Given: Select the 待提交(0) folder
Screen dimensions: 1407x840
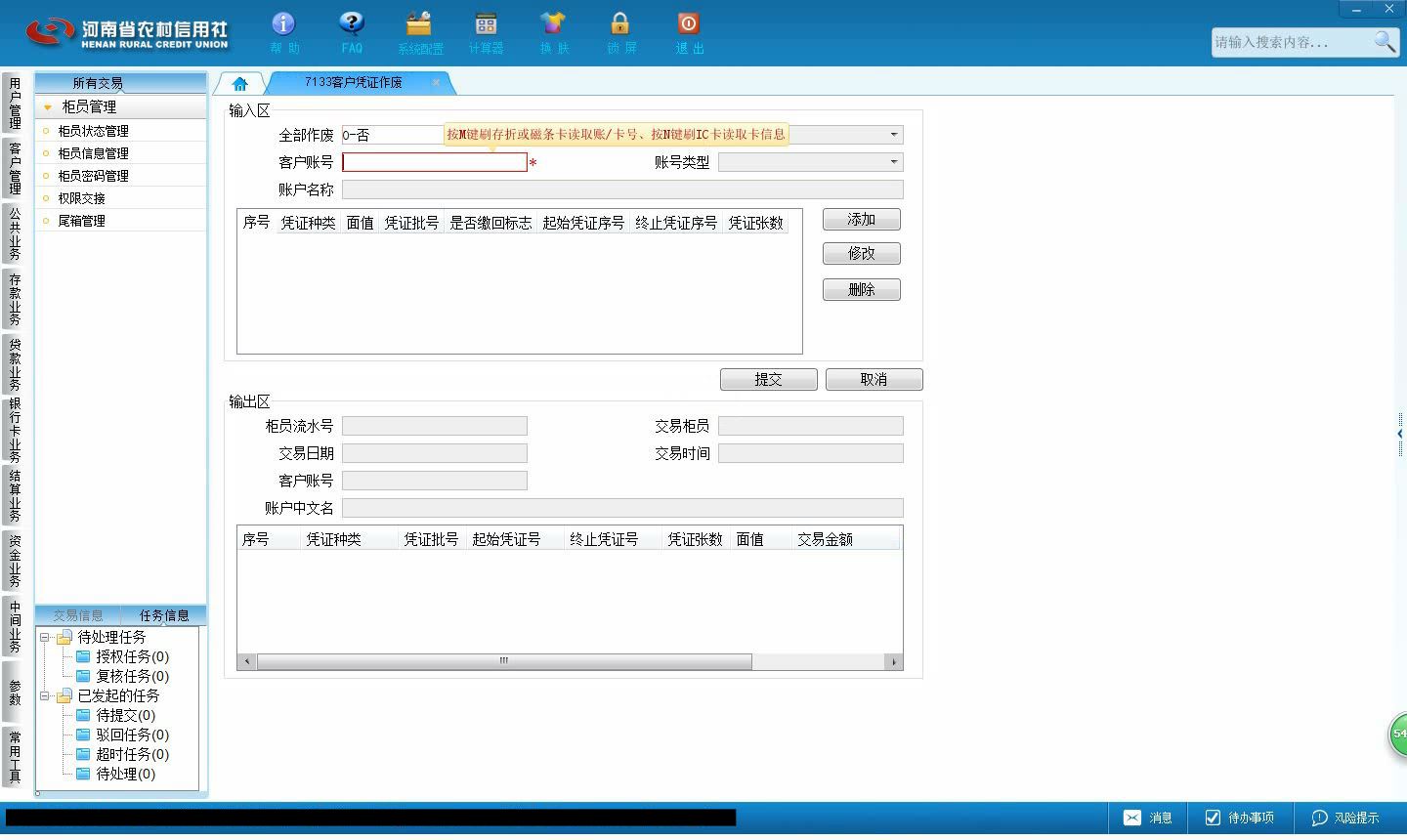Looking at the screenshot, I should (x=115, y=716).
